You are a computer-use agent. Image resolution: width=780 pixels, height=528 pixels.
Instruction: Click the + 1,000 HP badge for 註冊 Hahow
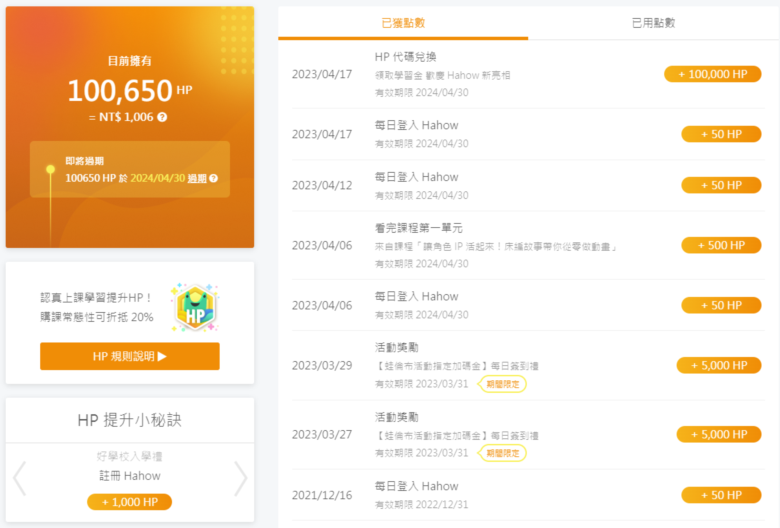129,502
